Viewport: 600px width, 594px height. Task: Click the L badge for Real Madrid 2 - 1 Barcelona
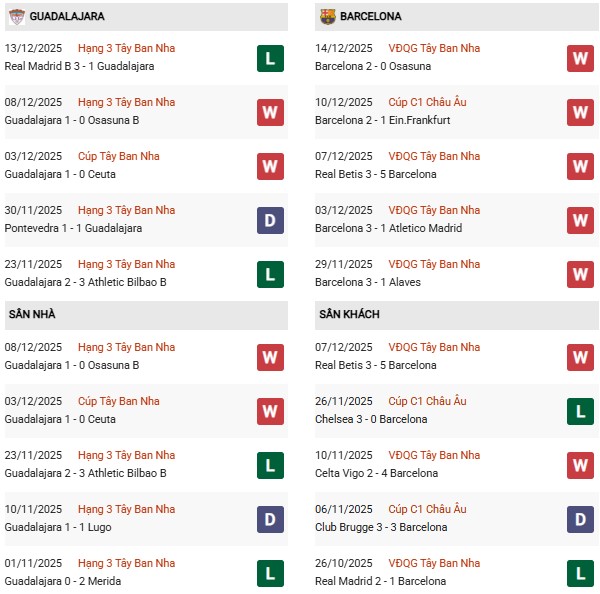tap(580, 573)
